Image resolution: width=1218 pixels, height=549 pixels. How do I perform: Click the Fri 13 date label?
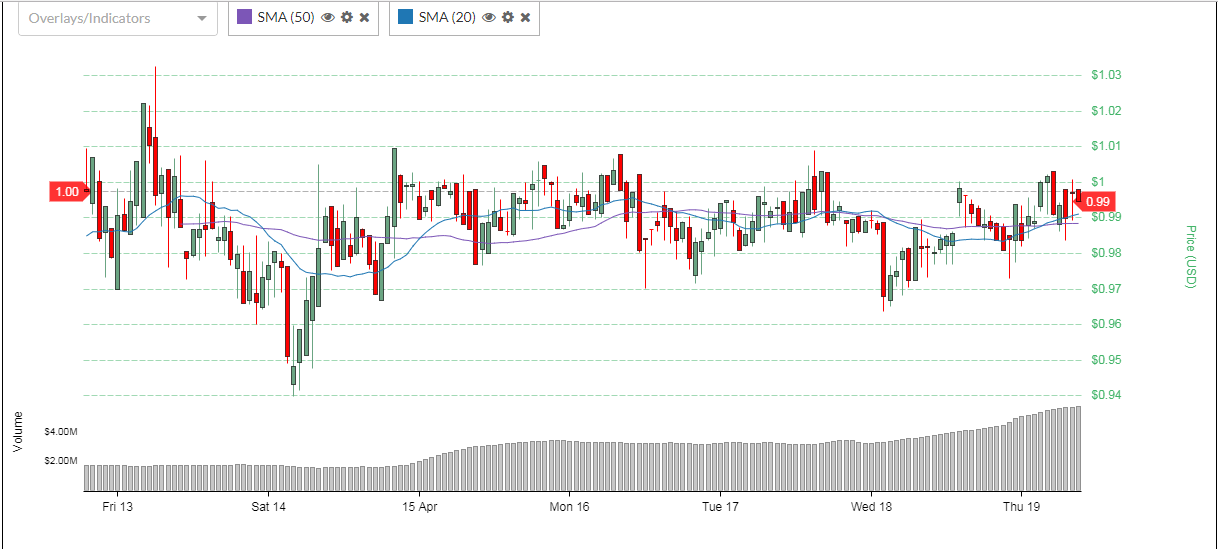pos(118,507)
